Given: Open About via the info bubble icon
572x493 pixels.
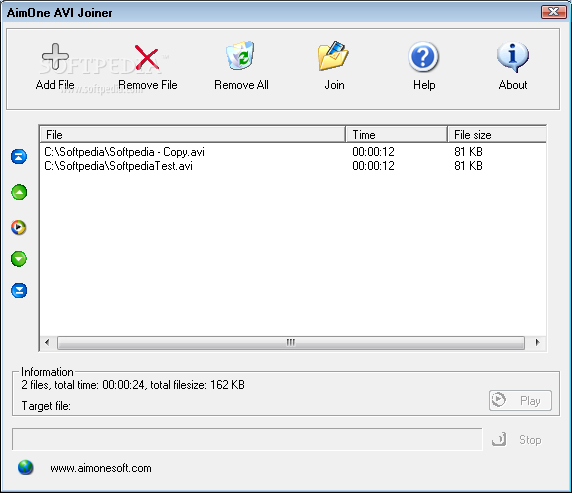Looking at the screenshot, I should pyautogui.click(x=513, y=57).
